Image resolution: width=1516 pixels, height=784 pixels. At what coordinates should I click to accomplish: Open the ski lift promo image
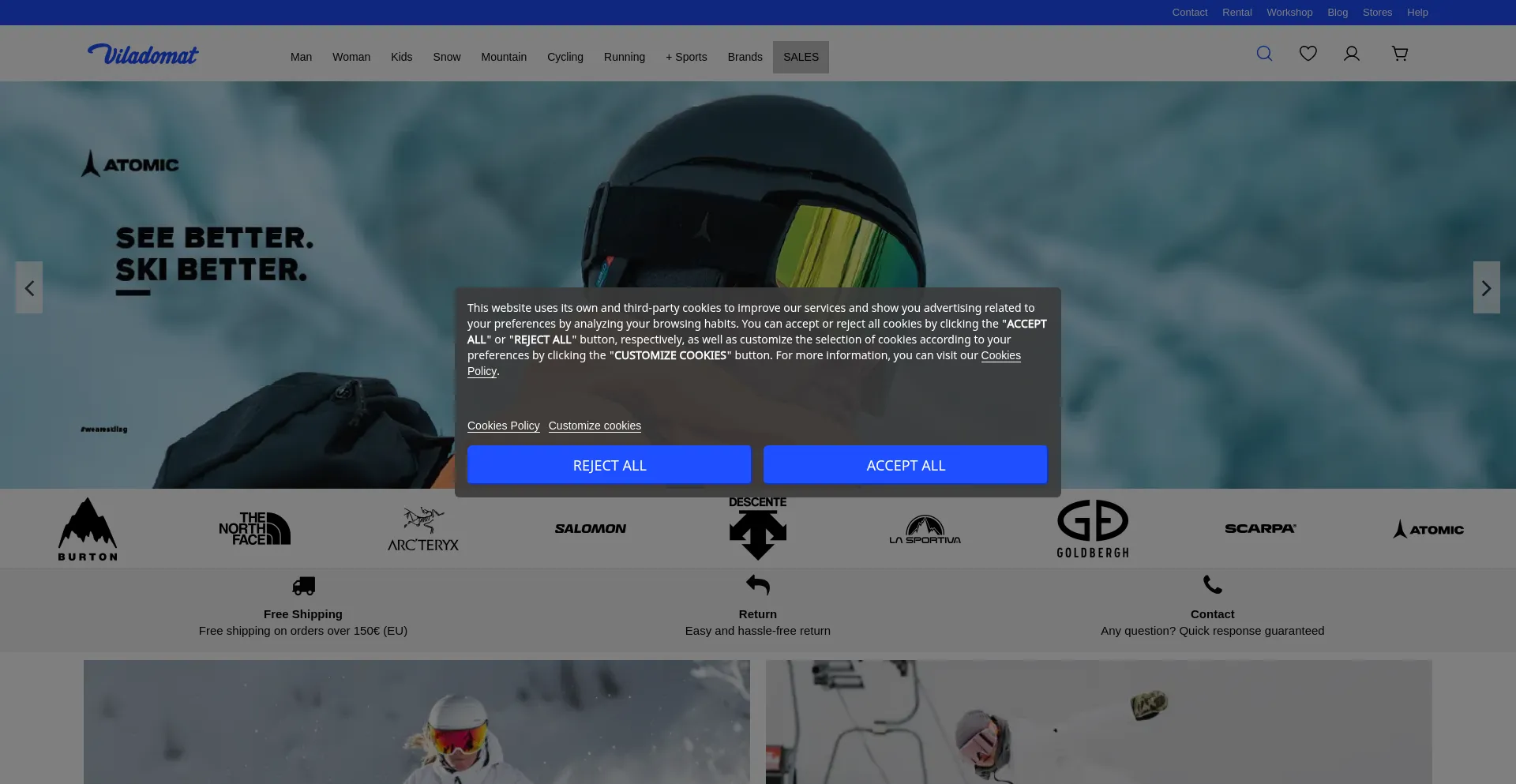pyautogui.click(x=1099, y=722)
